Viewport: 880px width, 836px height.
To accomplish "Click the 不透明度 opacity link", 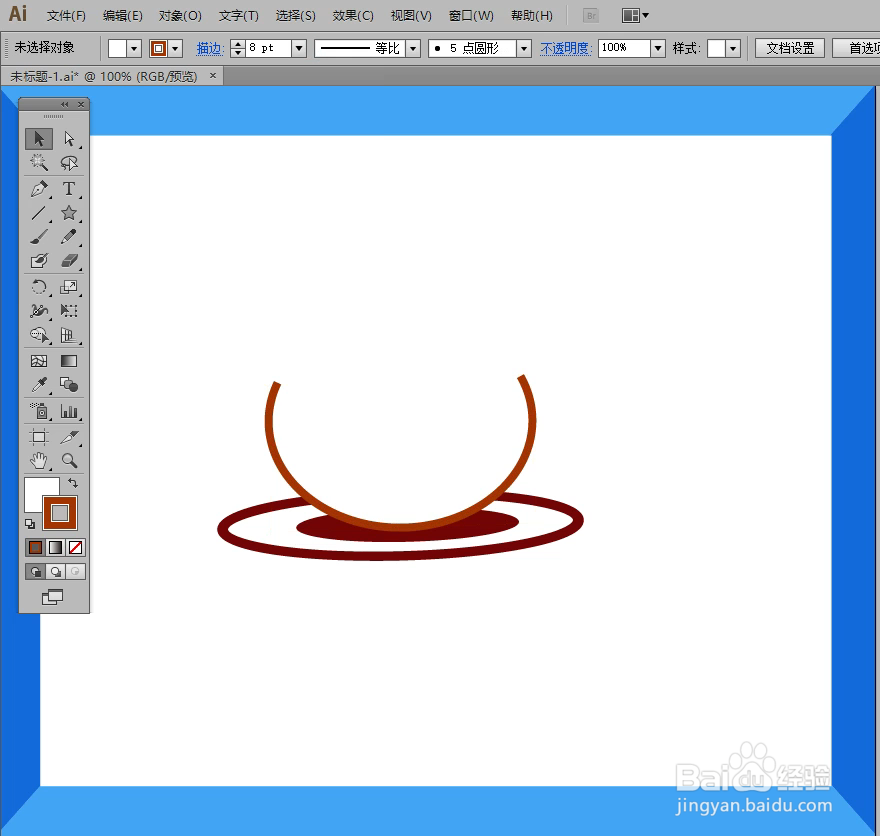I will [x=566, y=49].
